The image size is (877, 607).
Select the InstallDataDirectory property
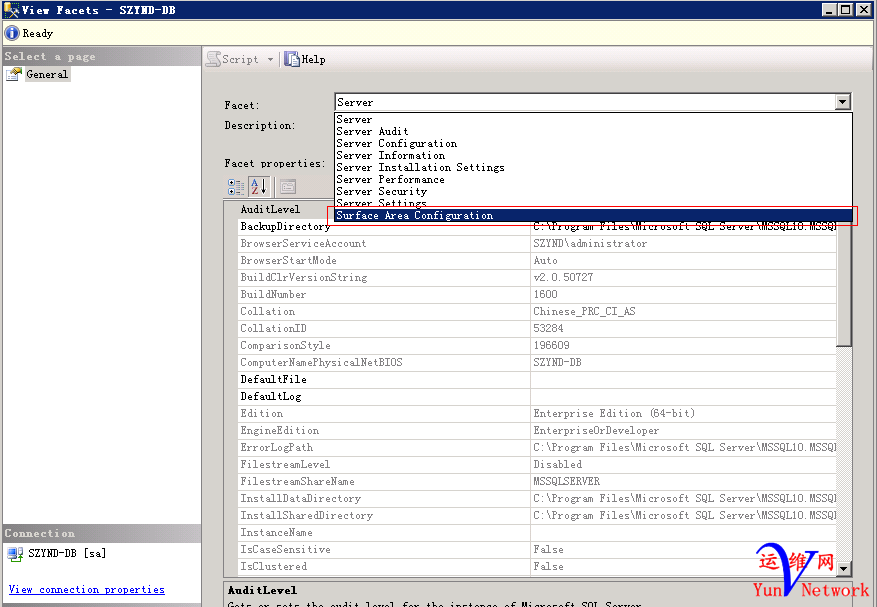click(x=300, y=498)
